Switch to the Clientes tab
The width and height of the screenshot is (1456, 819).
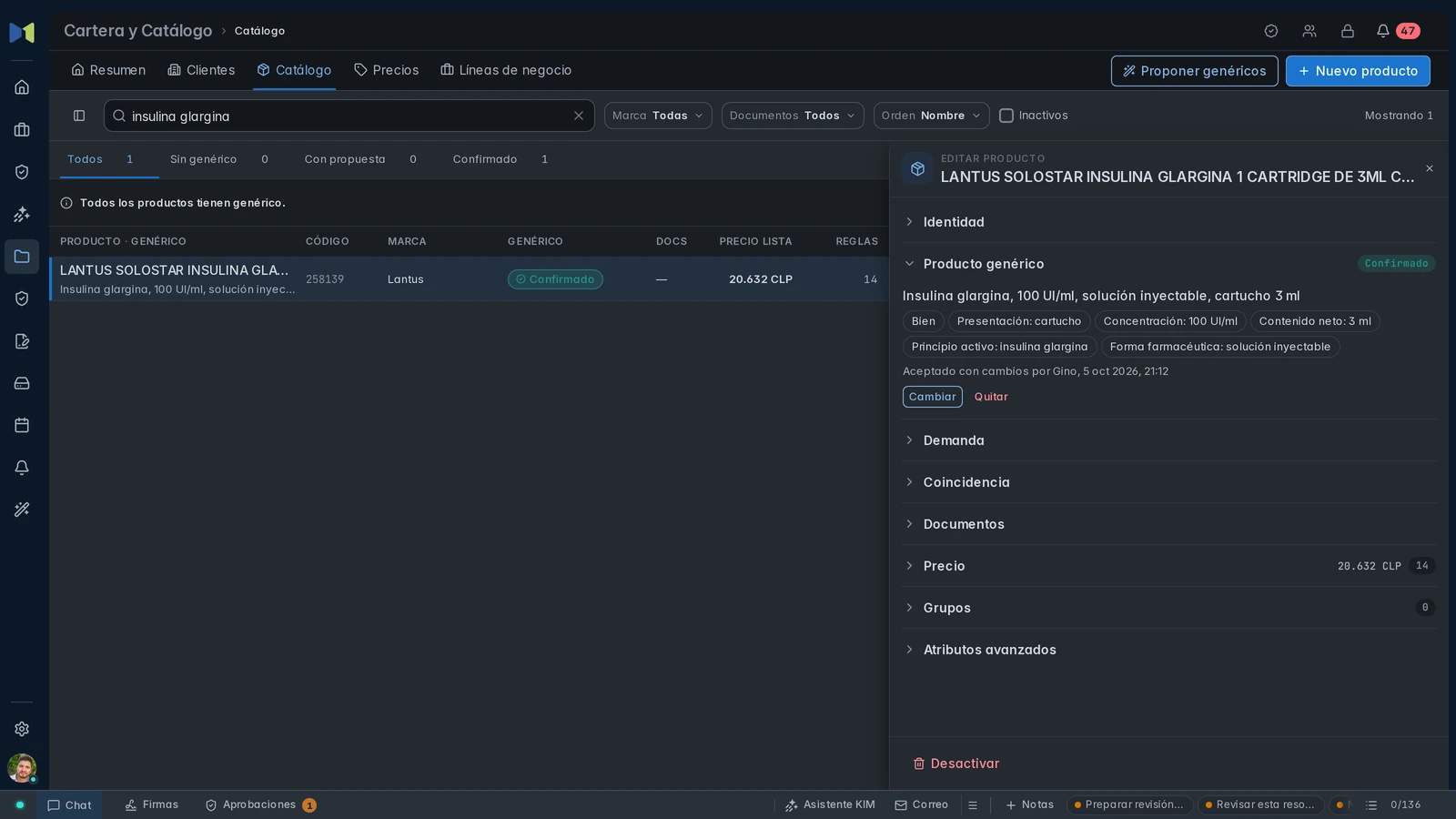click(201, 70)
